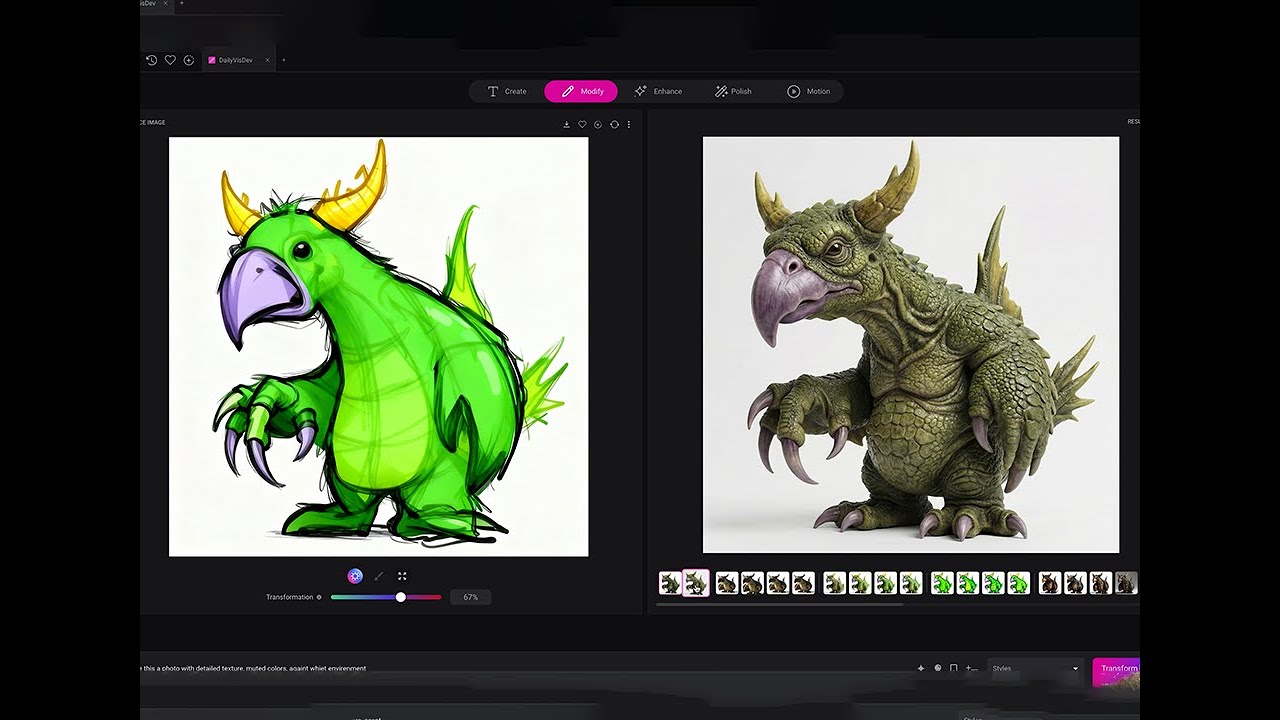Open favorites heart icon beside history
1280x720 pixels.
170,60
